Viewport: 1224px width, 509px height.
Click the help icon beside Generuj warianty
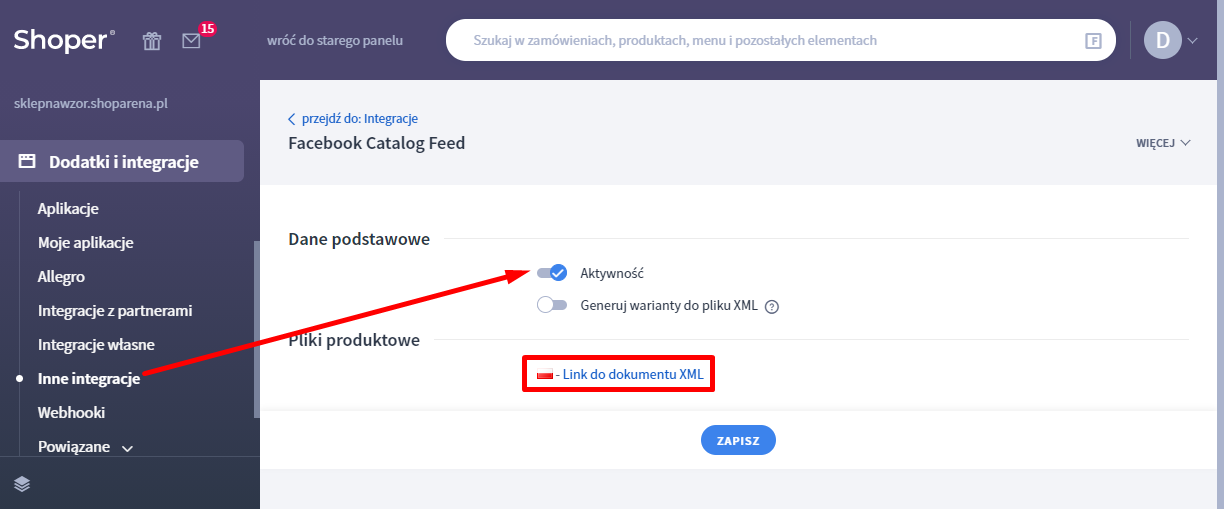(x=771, y=307)
